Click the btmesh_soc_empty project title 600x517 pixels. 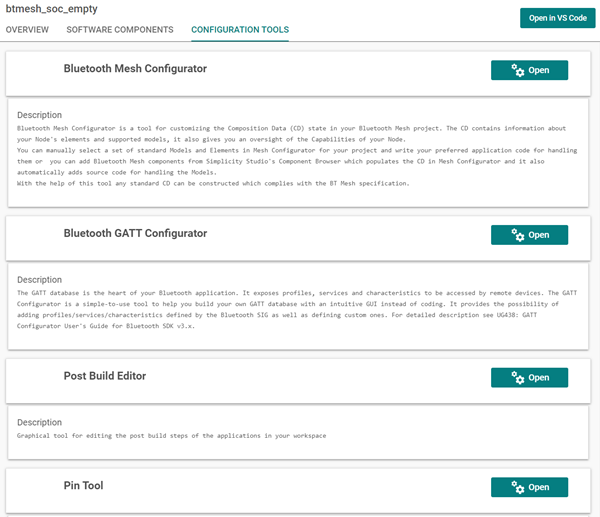52,8
